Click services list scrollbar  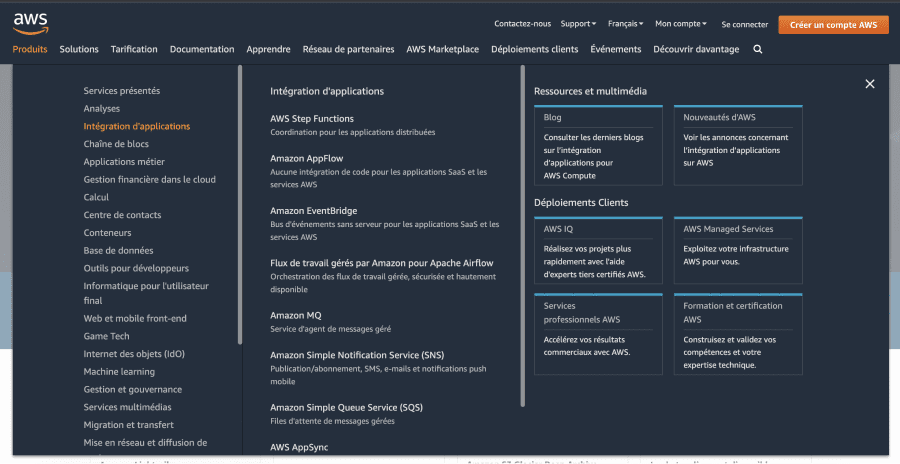coord(522,236)
